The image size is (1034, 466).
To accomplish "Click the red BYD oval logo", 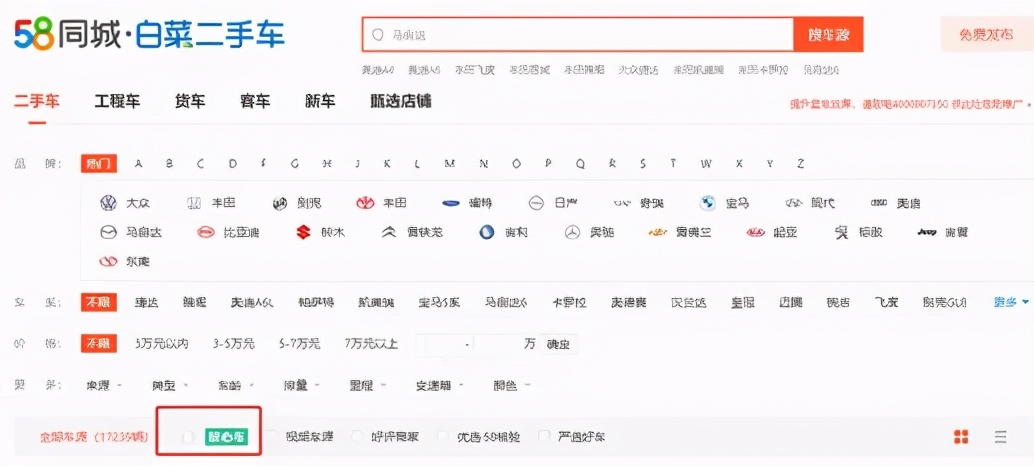I will pos(206,232).
